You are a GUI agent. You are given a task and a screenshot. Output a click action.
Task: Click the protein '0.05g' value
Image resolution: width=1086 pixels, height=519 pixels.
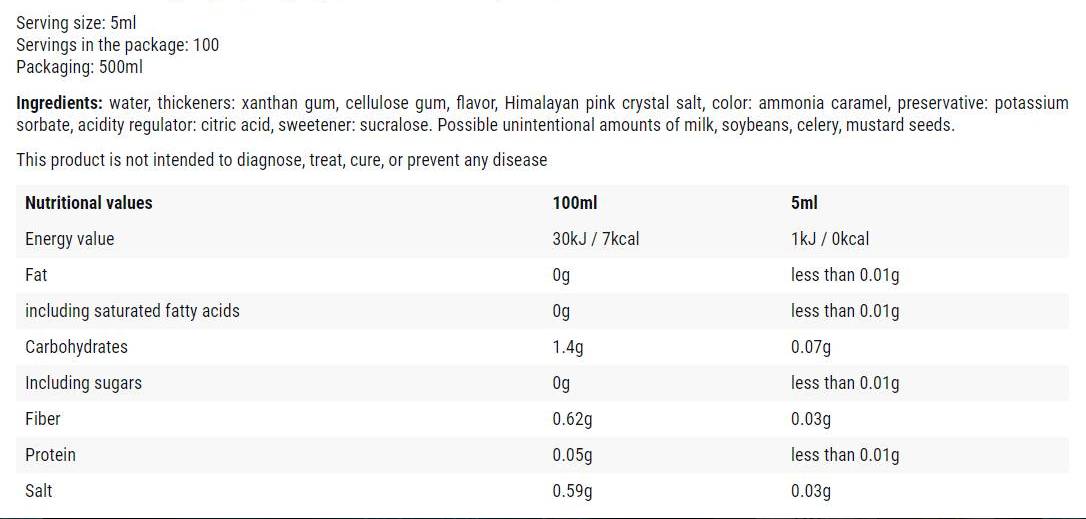pyautogui.click(x=572, y=455)
